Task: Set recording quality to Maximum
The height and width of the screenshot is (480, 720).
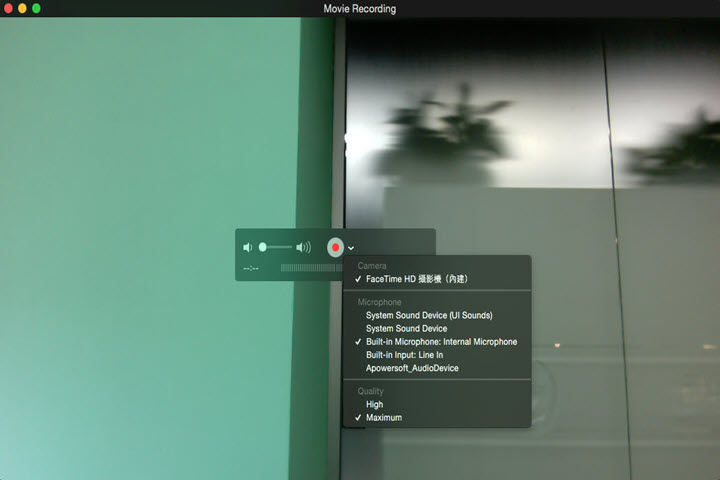Action: pos(437,418)
